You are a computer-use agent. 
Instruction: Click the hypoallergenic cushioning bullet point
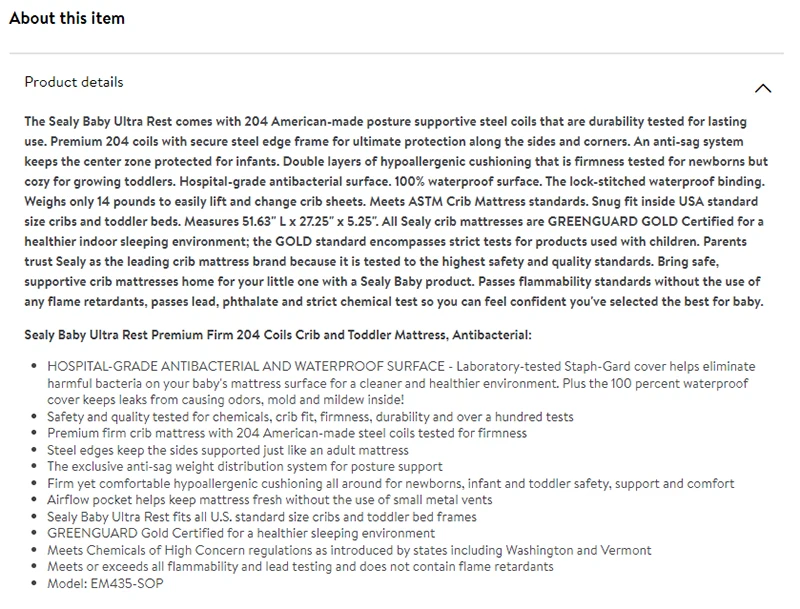(390, 484)
